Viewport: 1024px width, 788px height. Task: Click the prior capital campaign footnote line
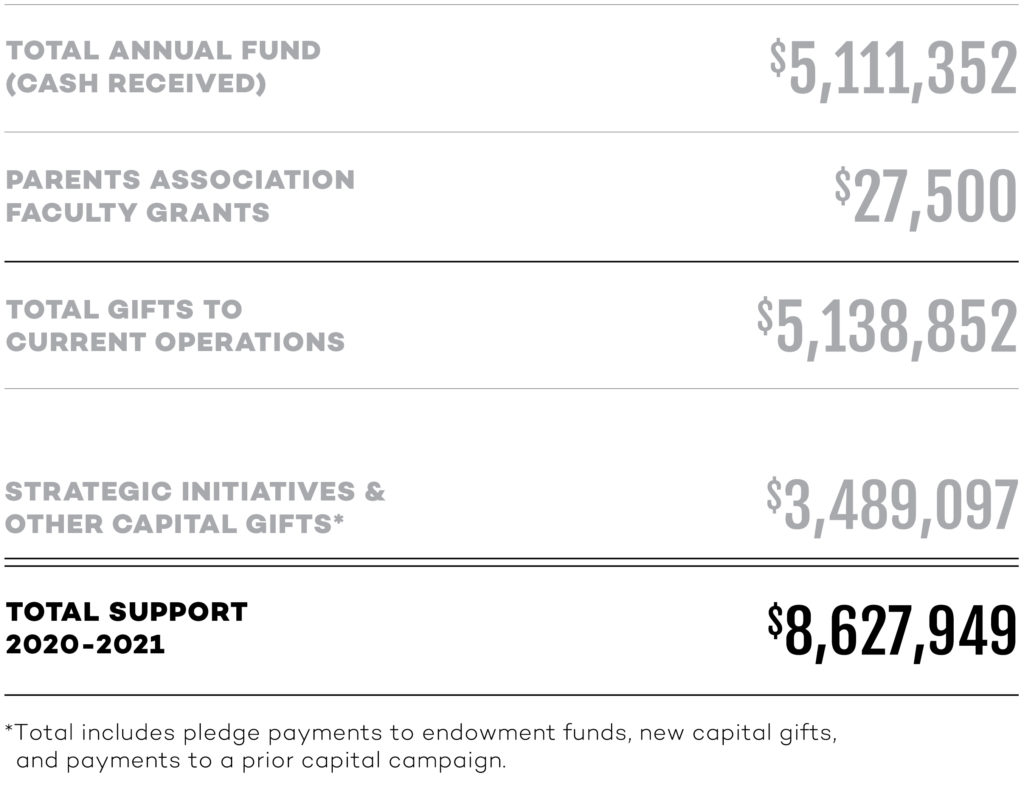[x=261, y=762]
